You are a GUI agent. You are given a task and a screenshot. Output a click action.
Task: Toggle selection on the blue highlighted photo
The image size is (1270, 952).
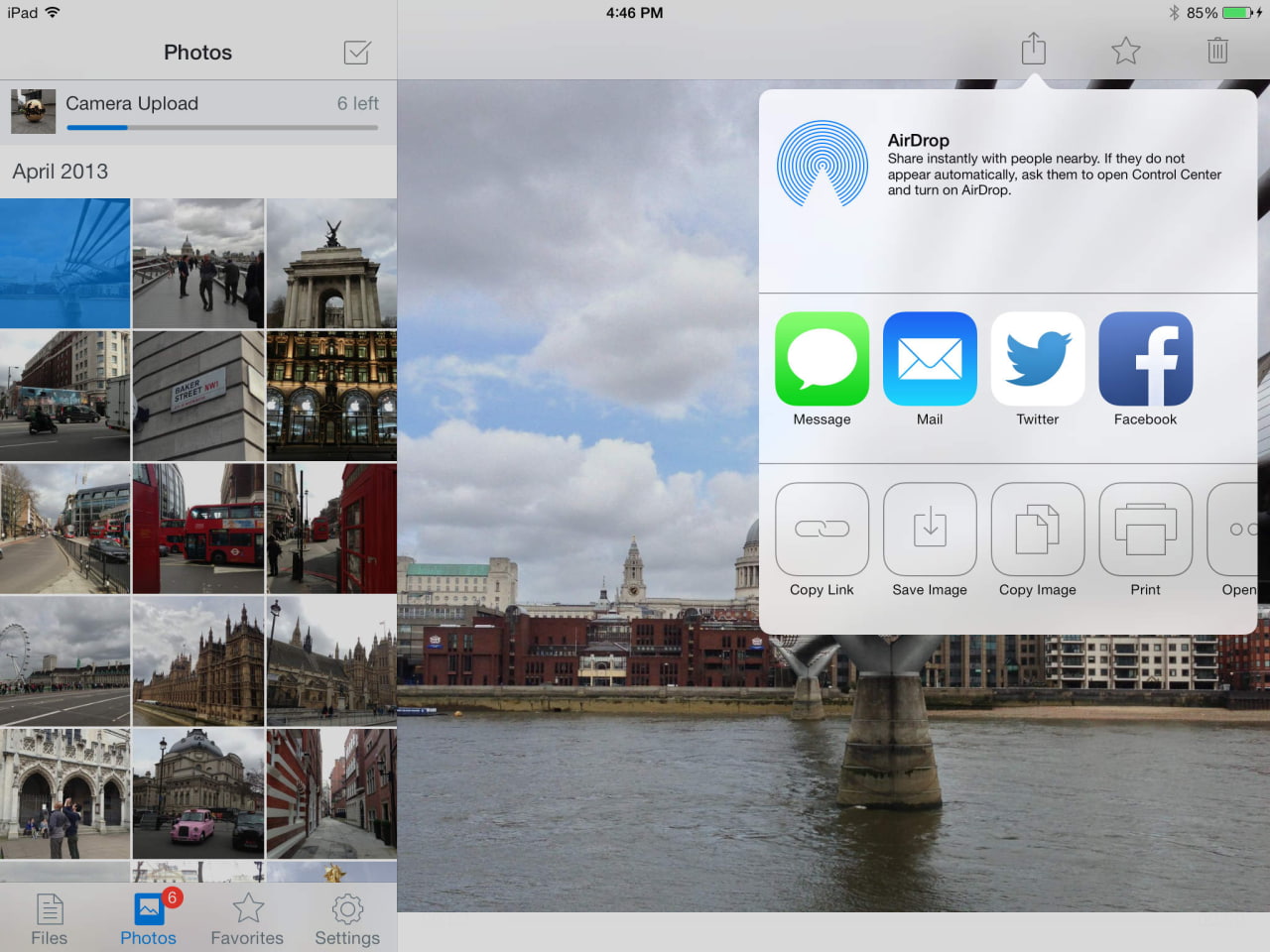64,263
